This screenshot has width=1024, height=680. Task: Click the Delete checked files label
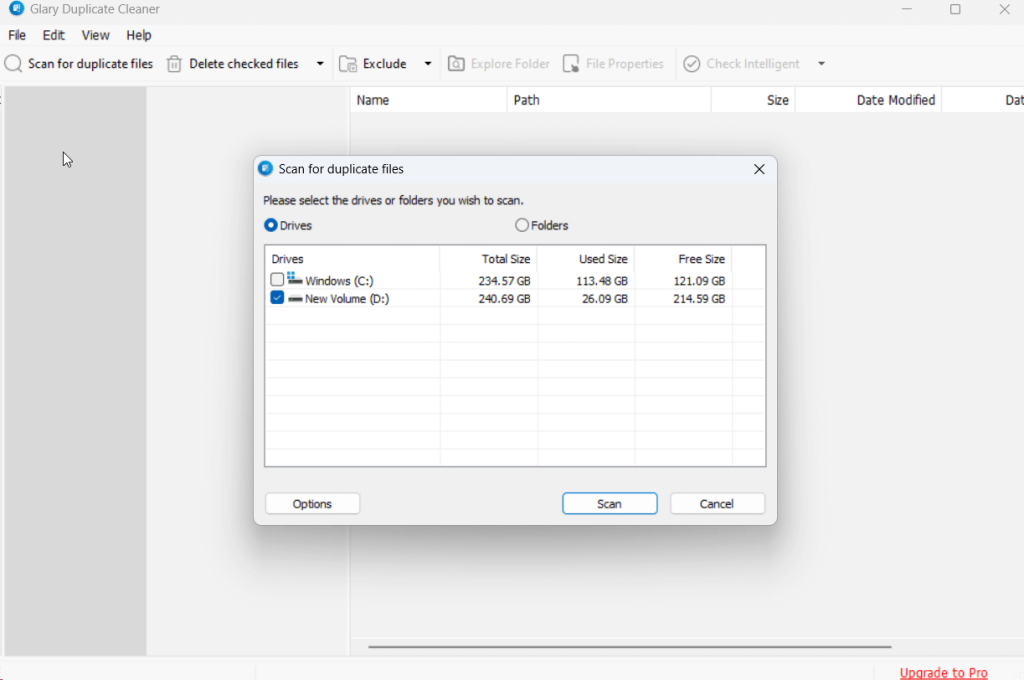pyautogui.click(x=244, y=64)
